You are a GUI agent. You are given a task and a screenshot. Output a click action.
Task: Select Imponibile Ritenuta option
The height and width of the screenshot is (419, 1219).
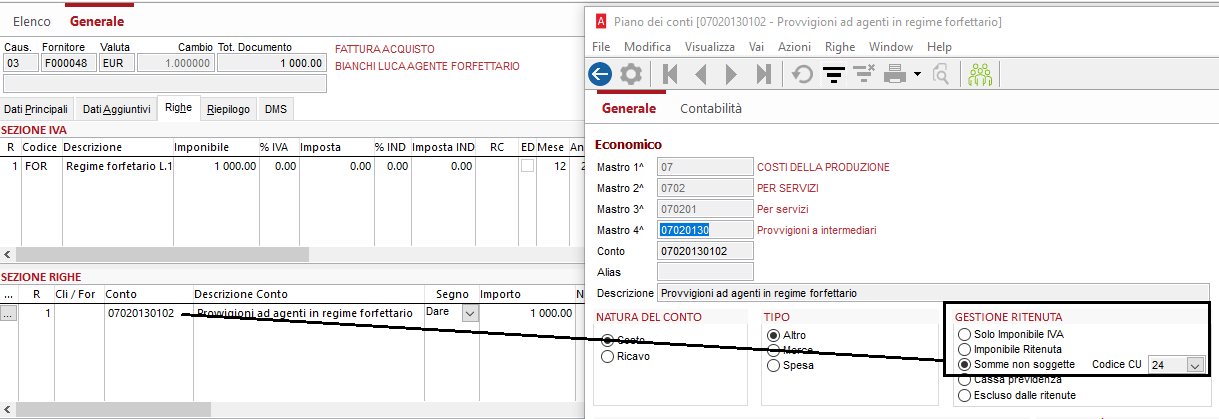click(x=964, y=349)
